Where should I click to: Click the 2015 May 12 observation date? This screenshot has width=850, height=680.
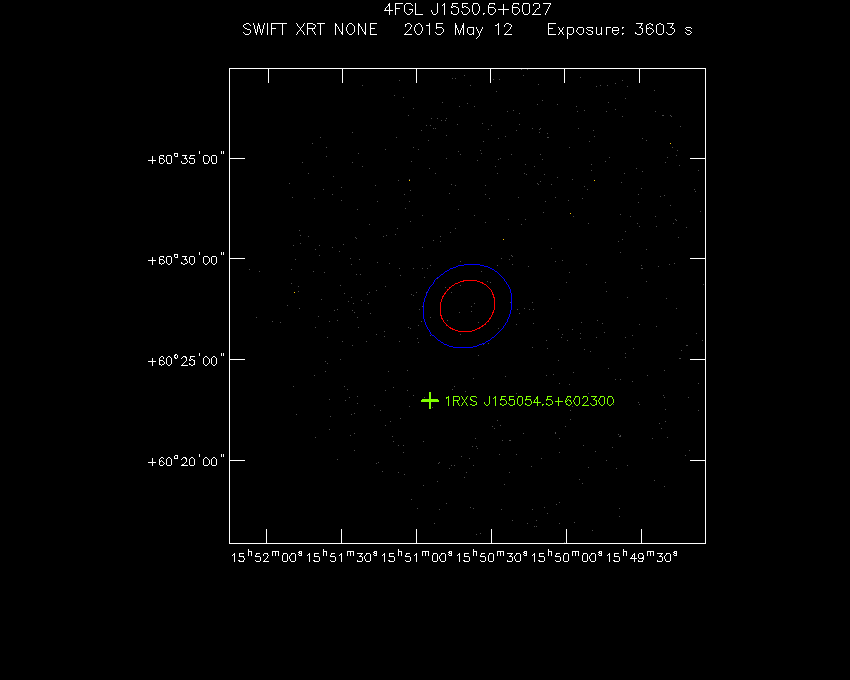pyautogui.click(x=458, y=30)
